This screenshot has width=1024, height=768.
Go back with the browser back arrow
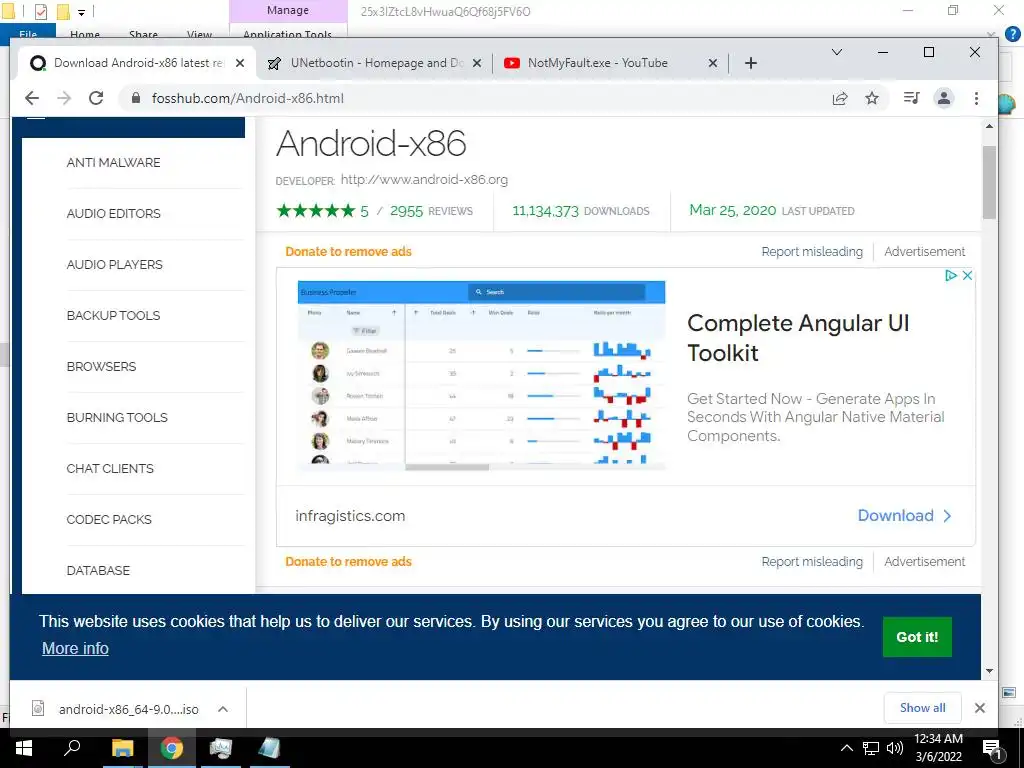click(31, 98)
